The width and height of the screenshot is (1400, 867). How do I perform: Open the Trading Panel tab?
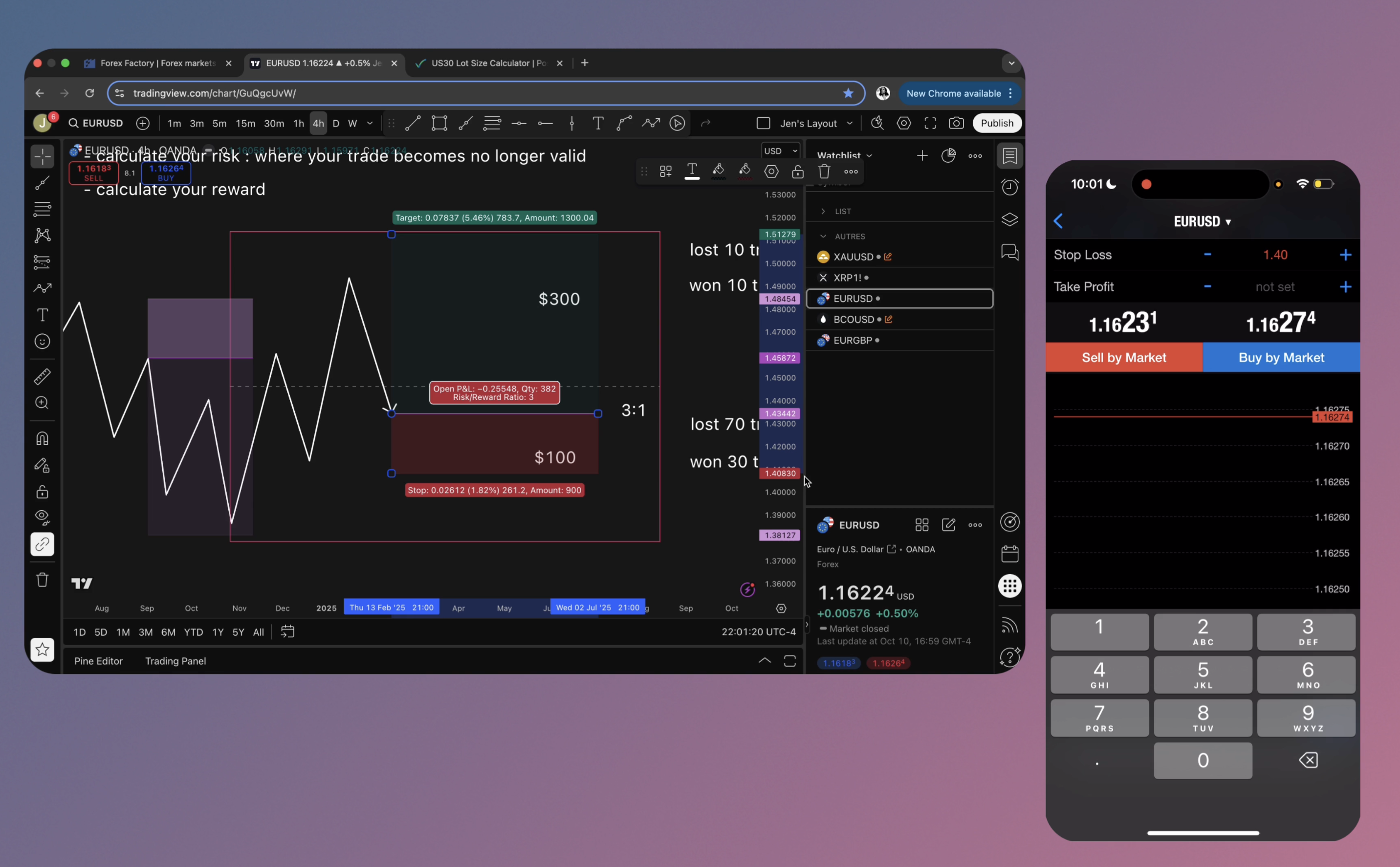point(175,661)
